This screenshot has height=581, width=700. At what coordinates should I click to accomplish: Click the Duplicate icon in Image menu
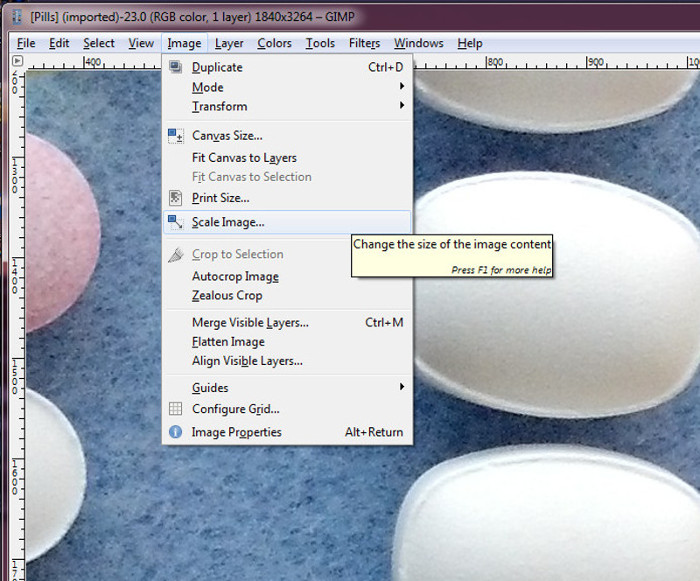[176, 67]
